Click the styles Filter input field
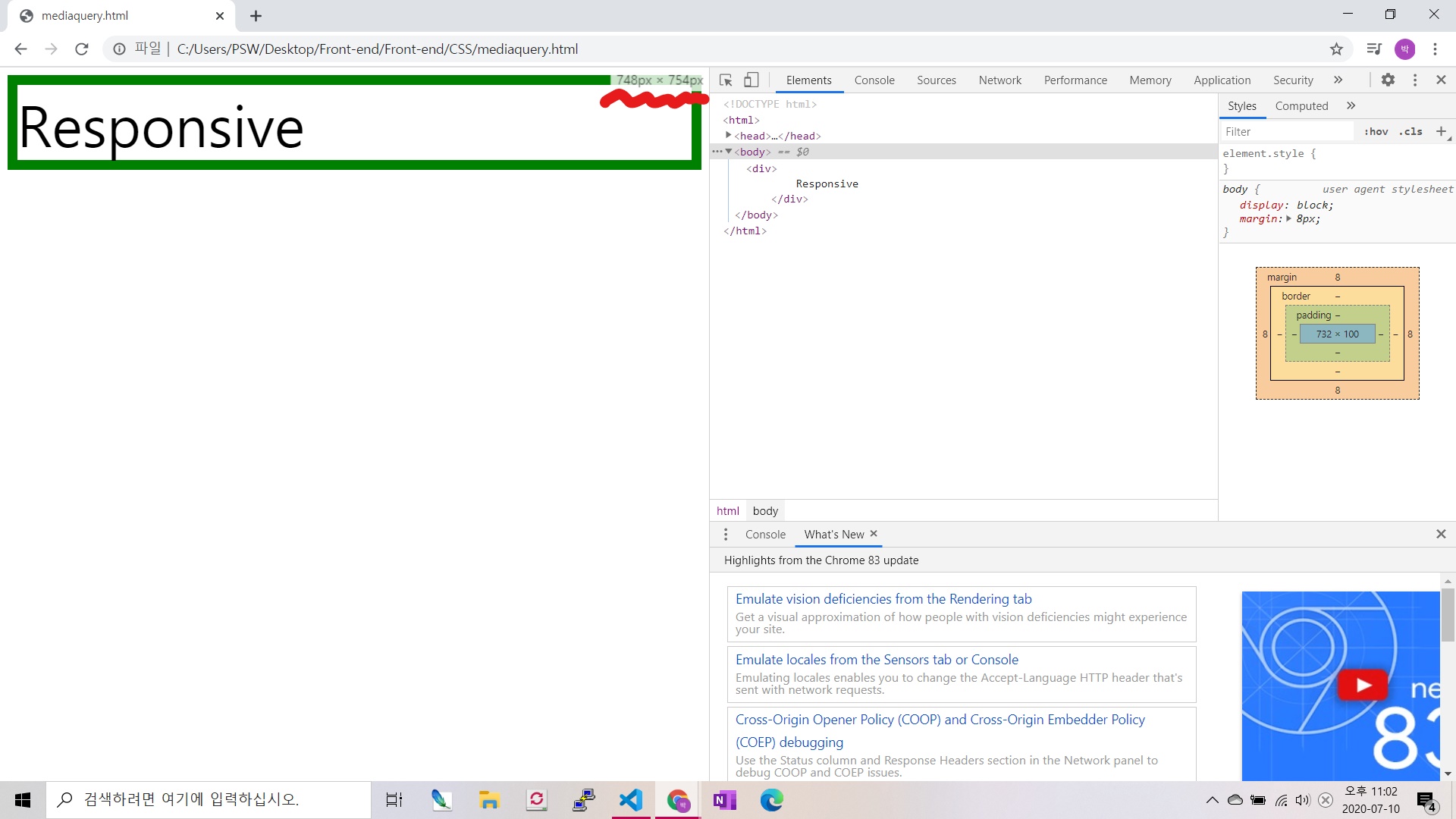Viewport: 1456px width, 819px height. [x=1285, y=132]
